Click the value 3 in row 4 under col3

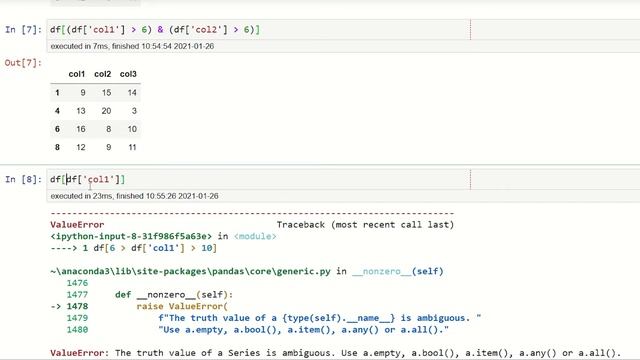(134, 111)
